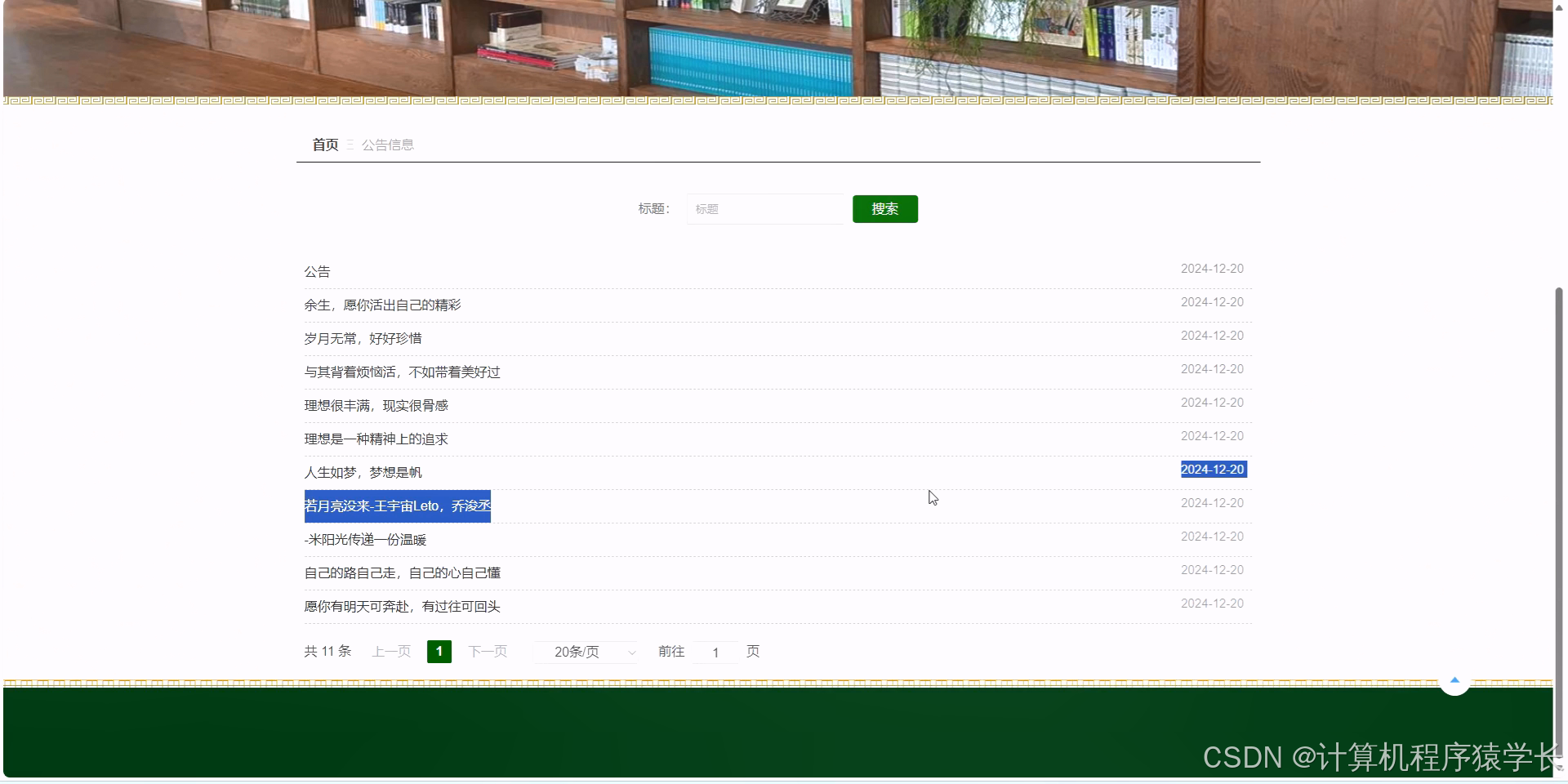Screen dimensions: 1568x784
Task: Select the 公告信息 breadcrumb item
Action: click(388, 145)
